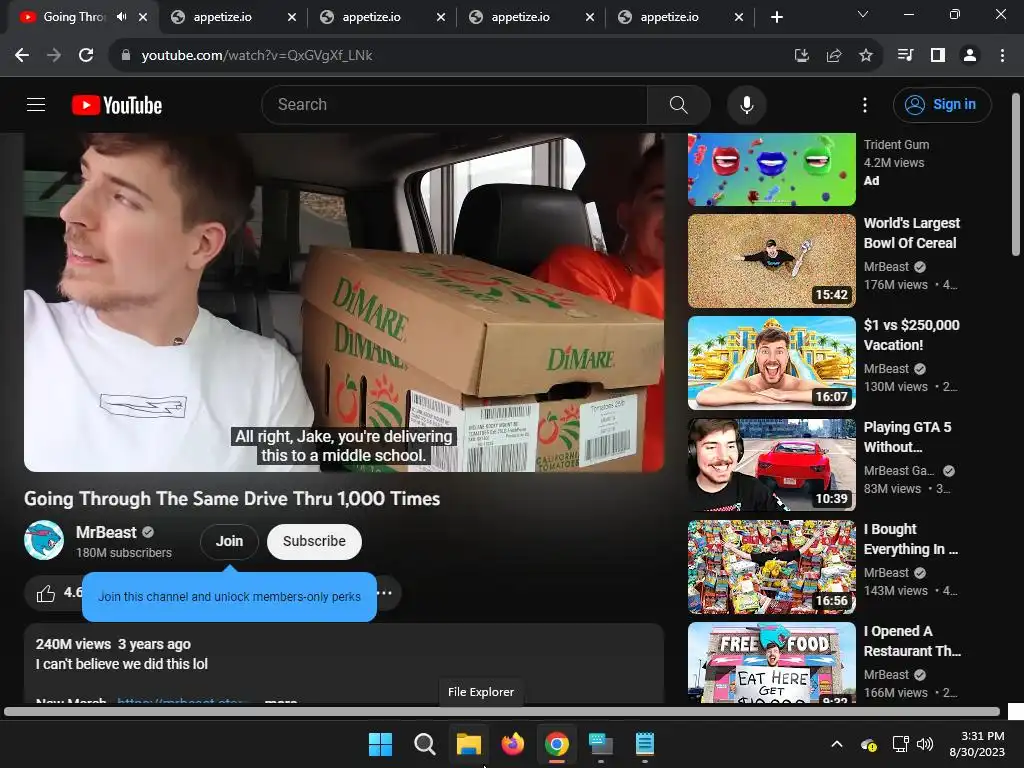Mute the tab via speaker icon
The image size is (1024, 768).
(x=121, y=17)
